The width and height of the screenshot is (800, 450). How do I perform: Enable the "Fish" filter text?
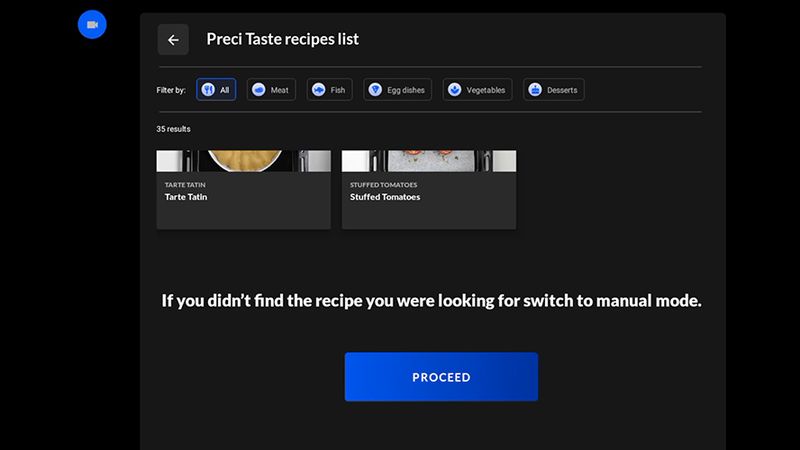pos(338,90)
